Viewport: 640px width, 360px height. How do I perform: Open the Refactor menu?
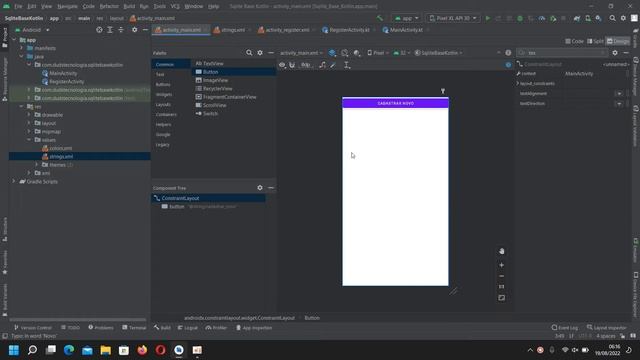109,6
